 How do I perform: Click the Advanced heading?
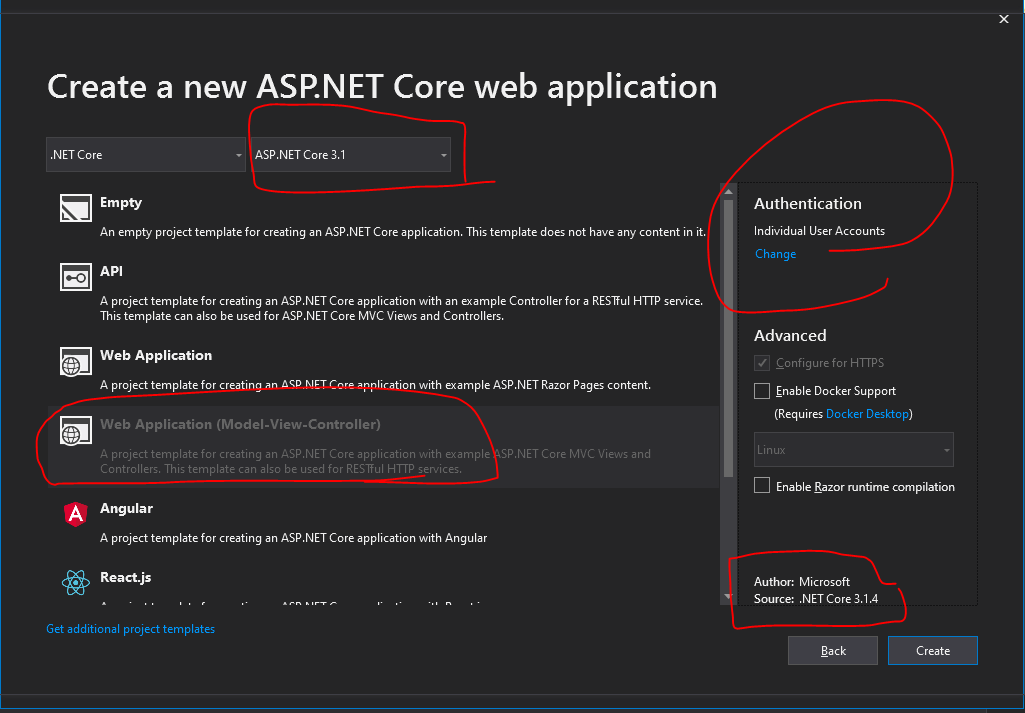(x=790, y=335)
